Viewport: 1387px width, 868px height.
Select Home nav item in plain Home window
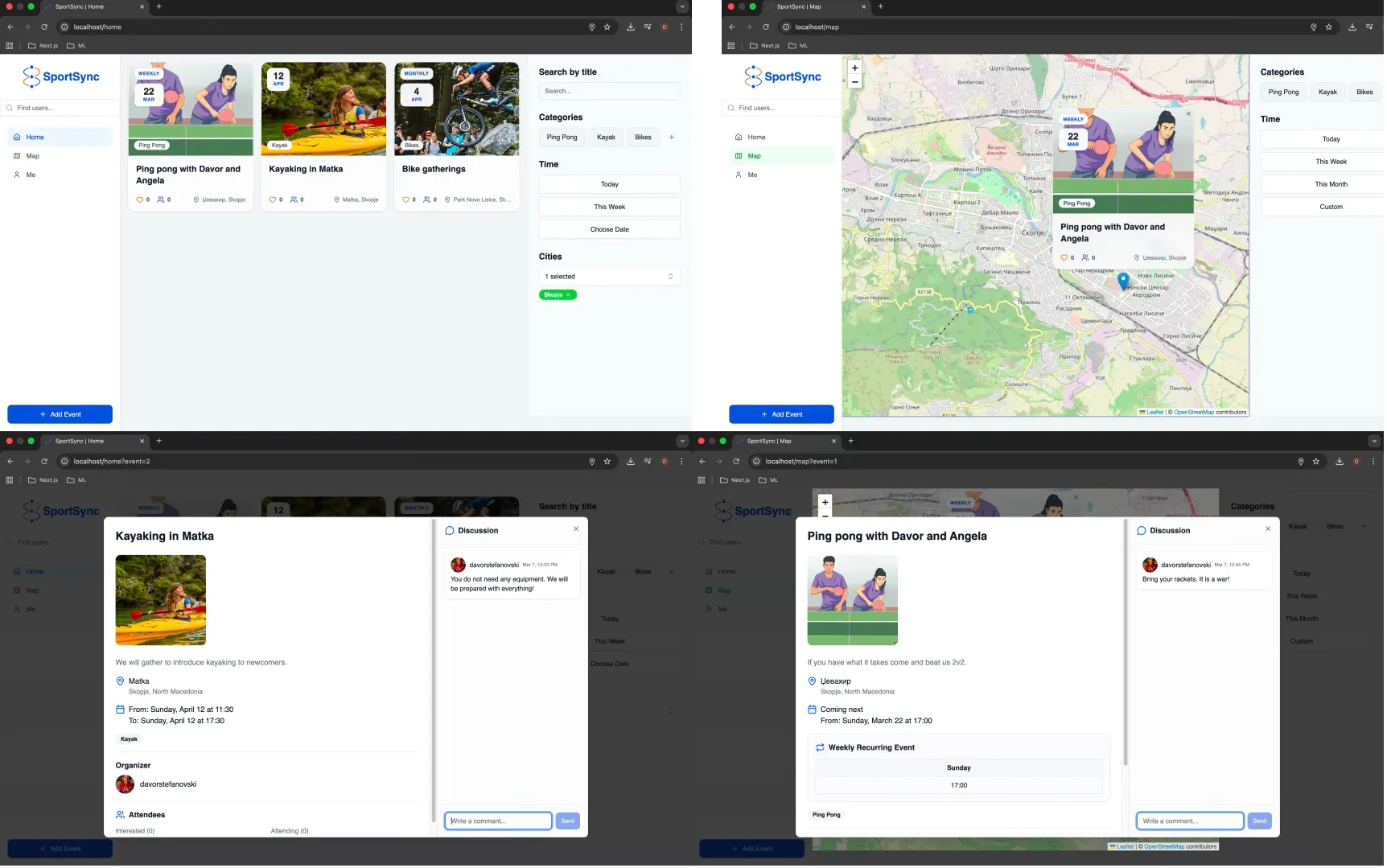(x=60, y=138)
